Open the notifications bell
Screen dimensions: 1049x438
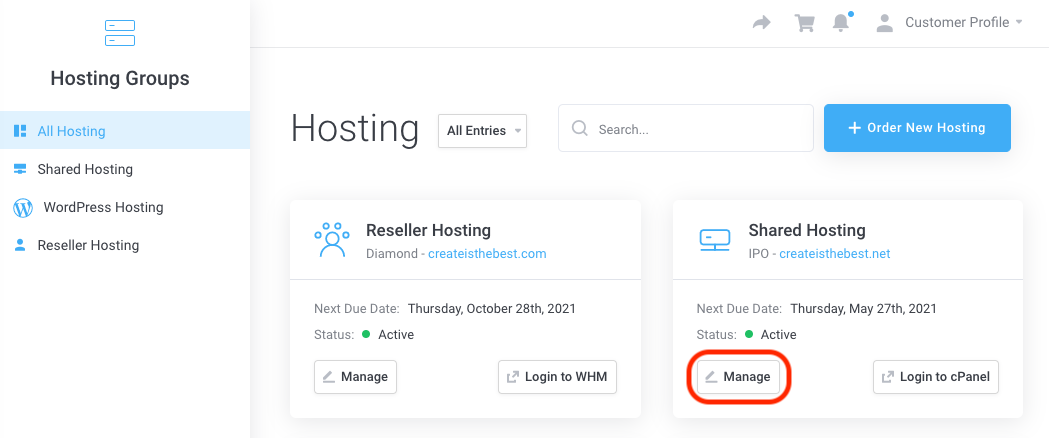click(x=841, y=23)
